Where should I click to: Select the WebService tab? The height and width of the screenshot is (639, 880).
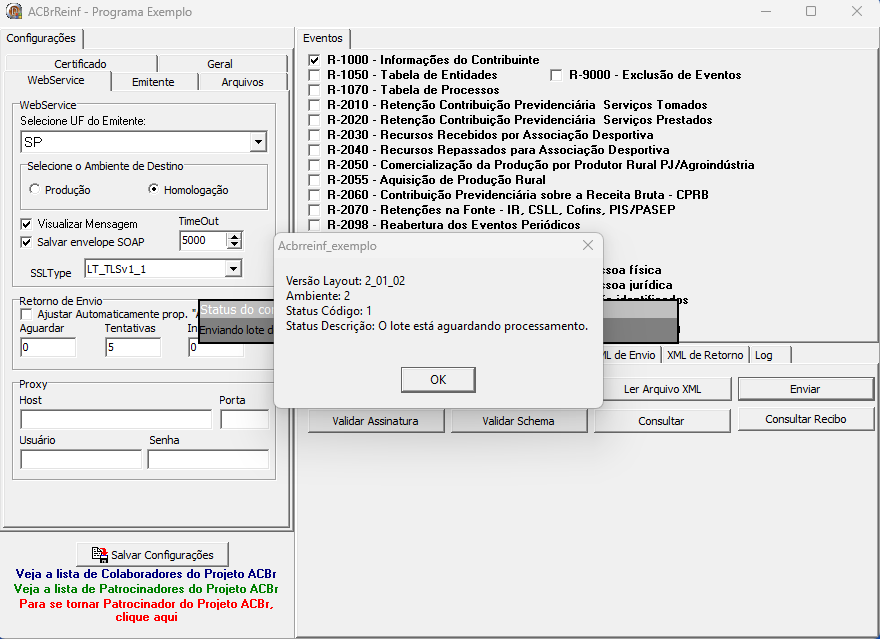click(56, 80)
